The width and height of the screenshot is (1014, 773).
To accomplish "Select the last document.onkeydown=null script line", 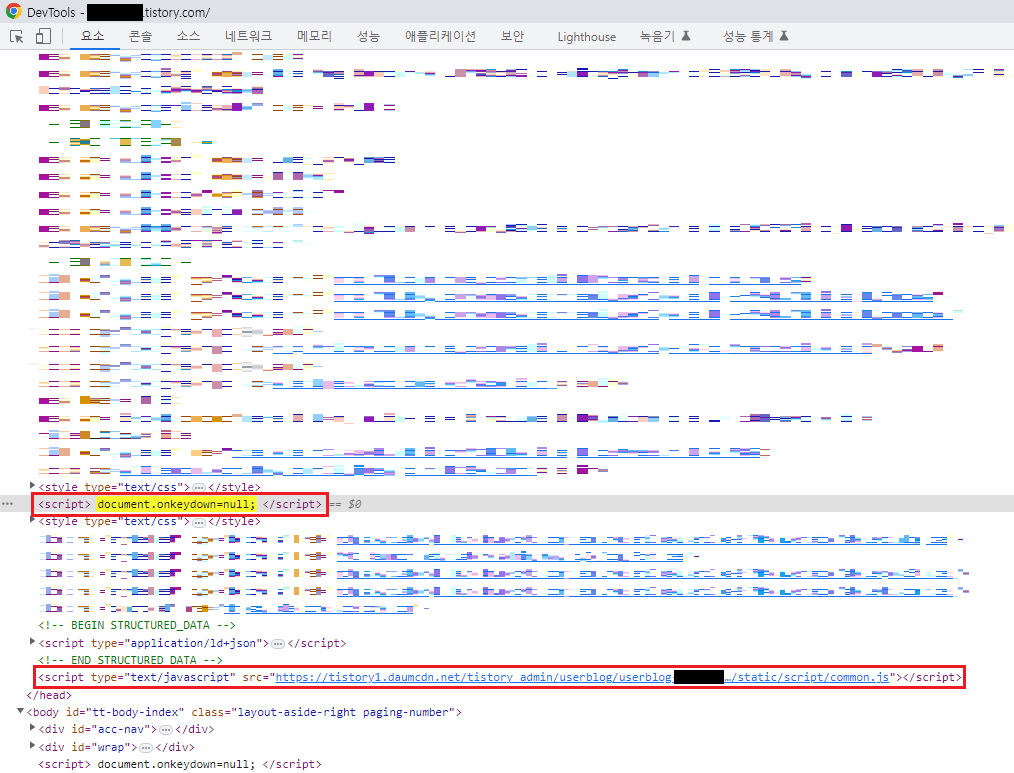I will (x=180, y=764).
